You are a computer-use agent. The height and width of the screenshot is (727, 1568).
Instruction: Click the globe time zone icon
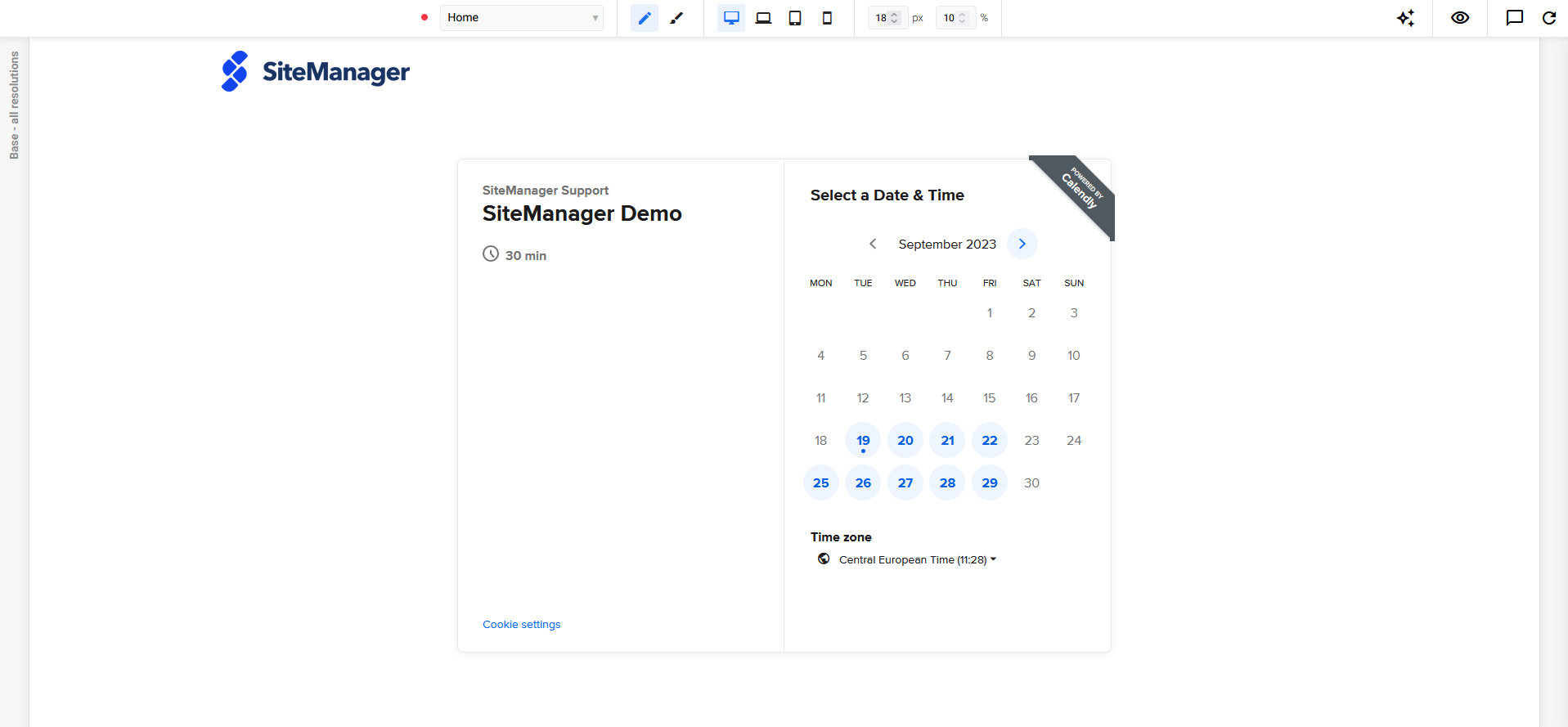click(824, 559)
